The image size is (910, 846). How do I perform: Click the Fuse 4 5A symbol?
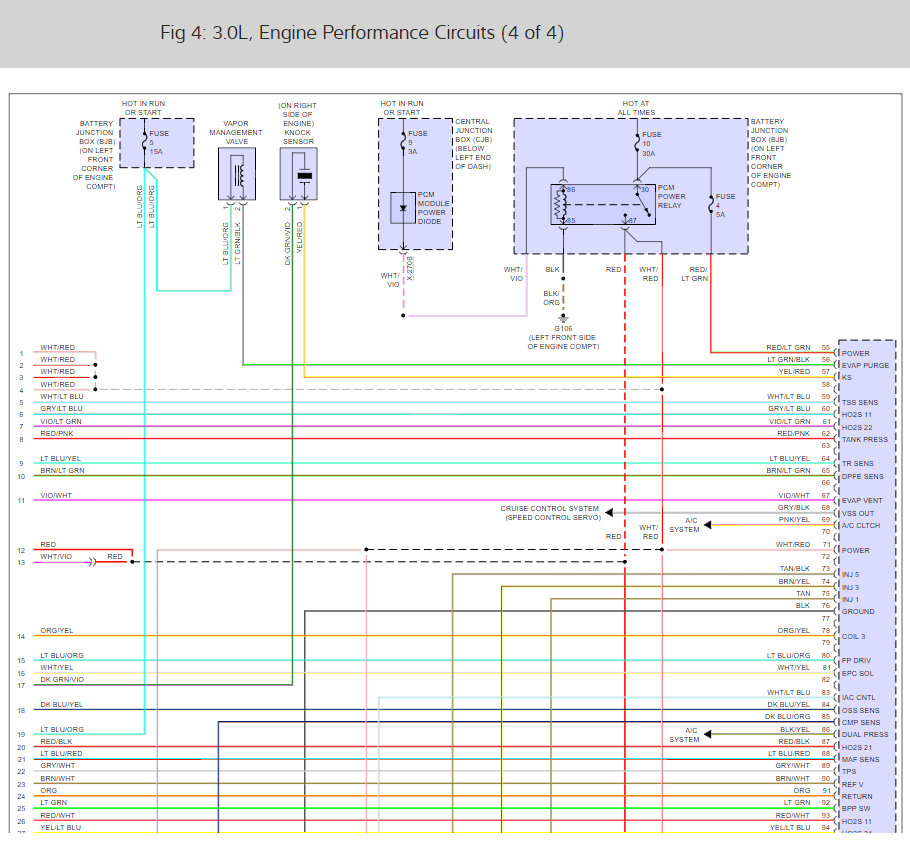710,203
